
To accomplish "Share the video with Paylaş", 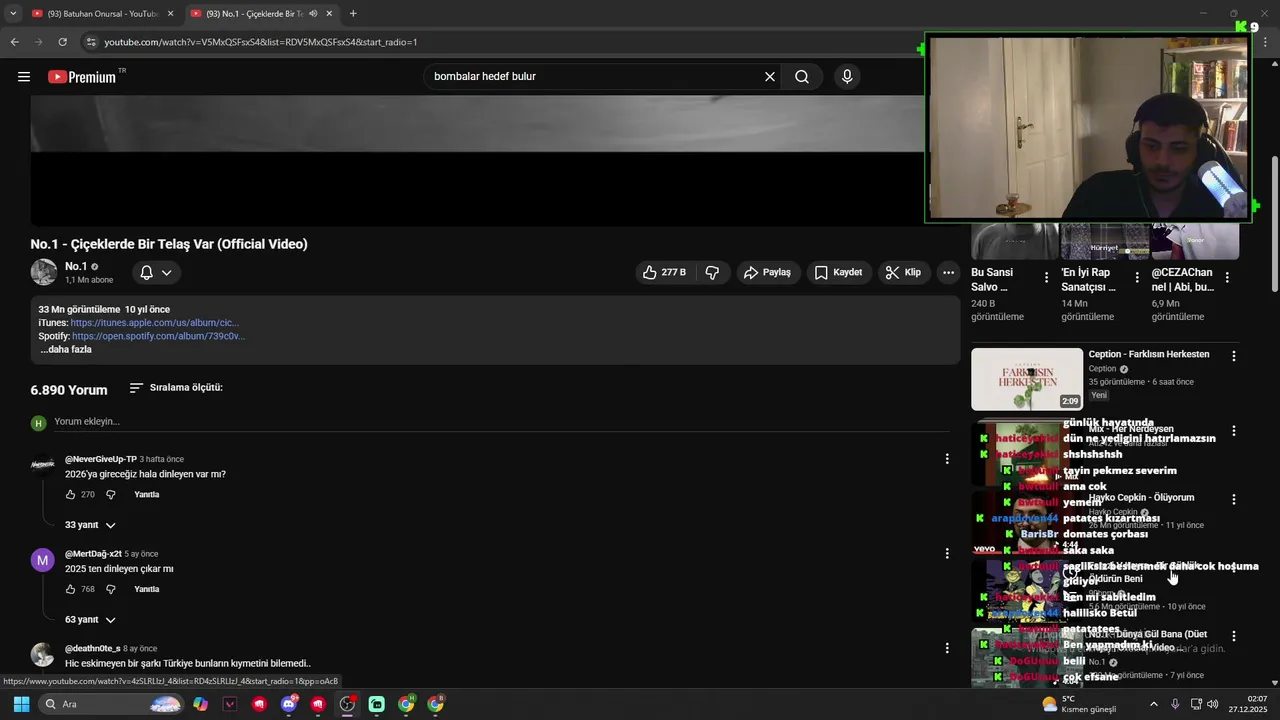I will [767, 272].
